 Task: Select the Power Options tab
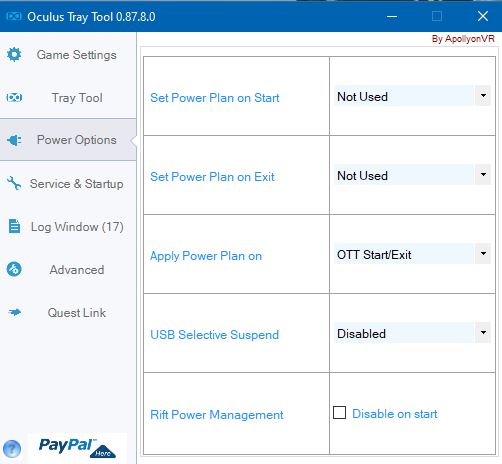[x=68, y=140]
